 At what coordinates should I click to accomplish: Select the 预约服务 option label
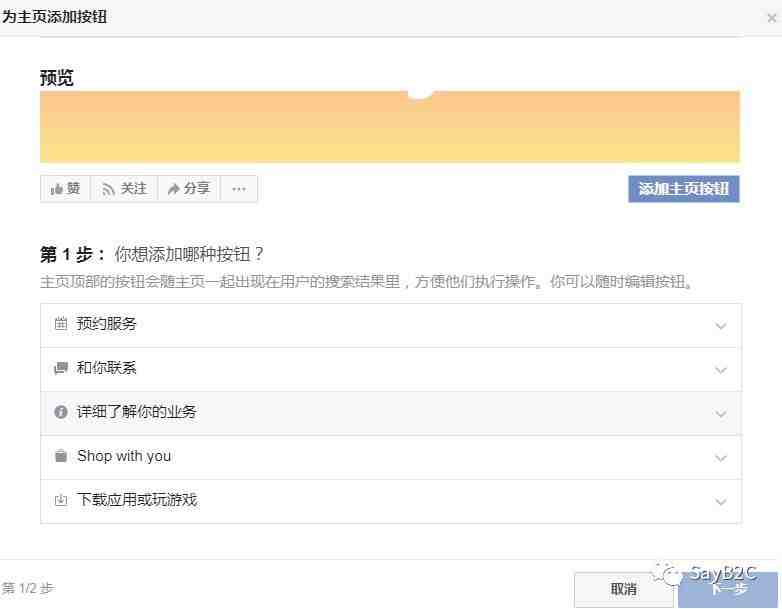pyautogui.click(x=106, y=324)
